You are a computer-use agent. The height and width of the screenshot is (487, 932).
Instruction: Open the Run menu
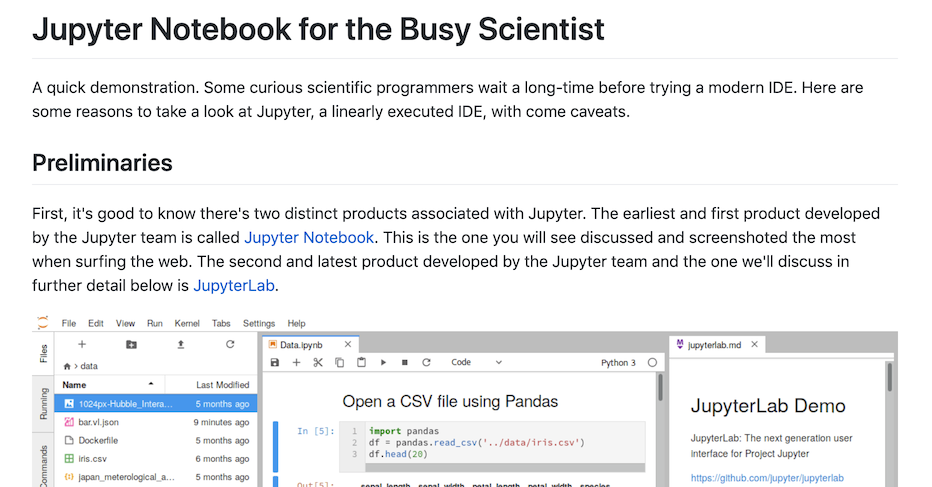pos(155,323)
